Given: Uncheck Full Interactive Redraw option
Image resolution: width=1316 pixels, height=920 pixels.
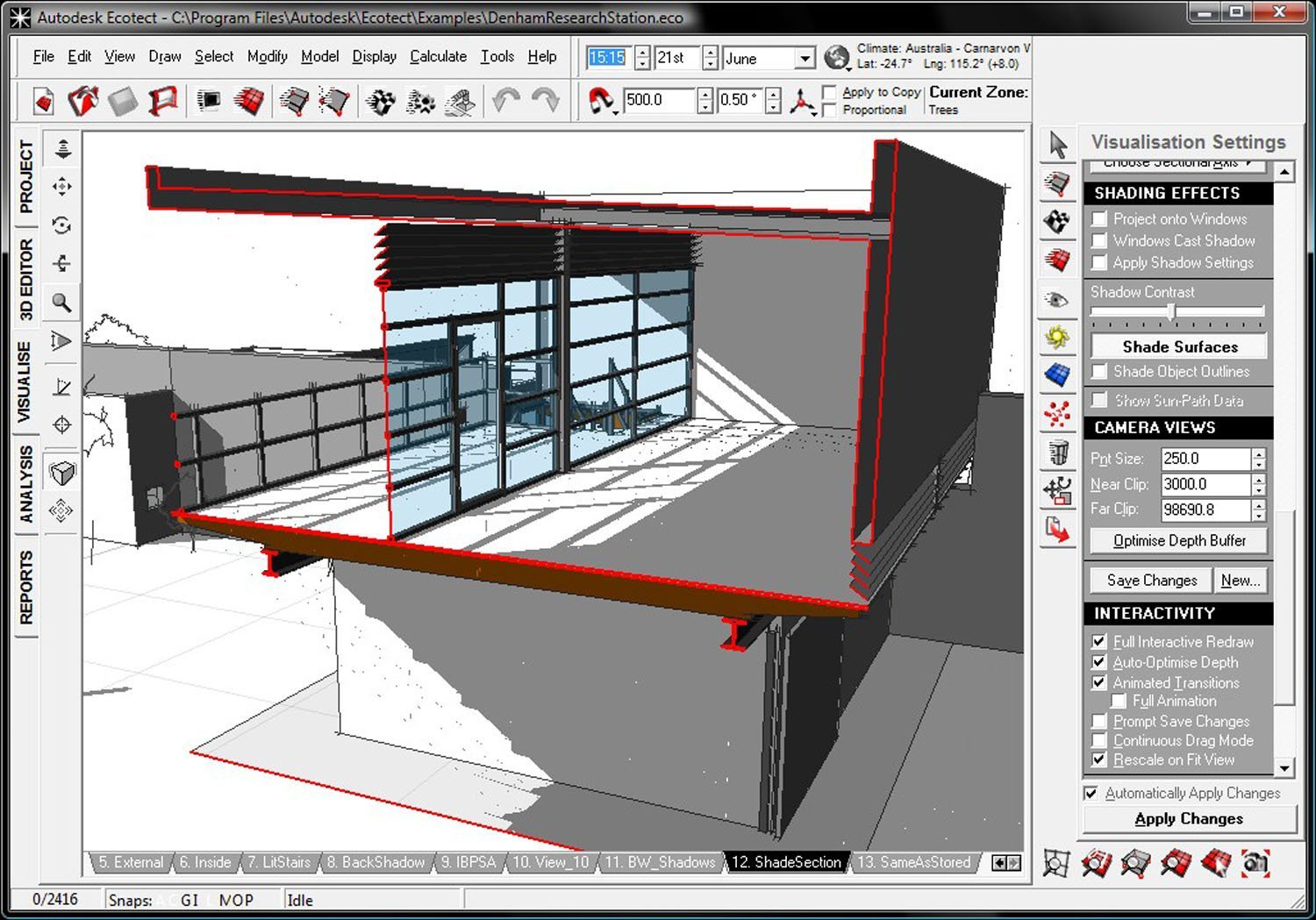Looking at the screenshot, I should click(x=1099, y=642).
